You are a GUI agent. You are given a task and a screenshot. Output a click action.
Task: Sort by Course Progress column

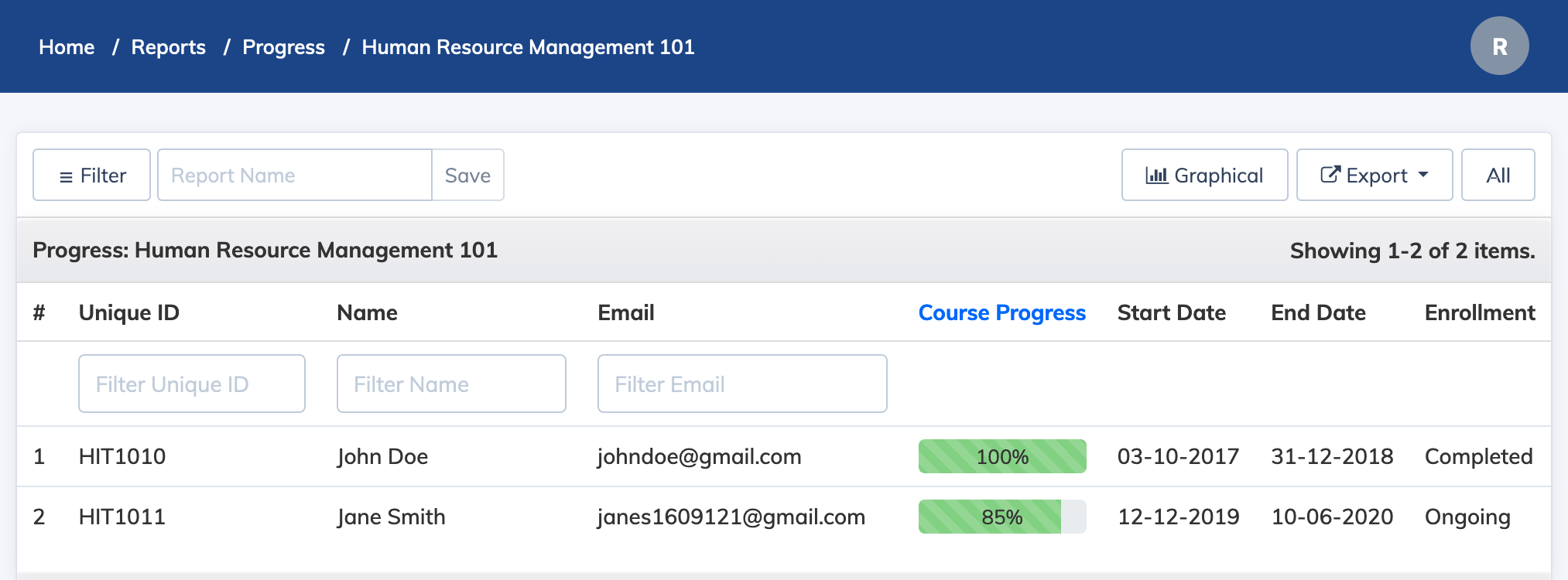coord(1001,312)
